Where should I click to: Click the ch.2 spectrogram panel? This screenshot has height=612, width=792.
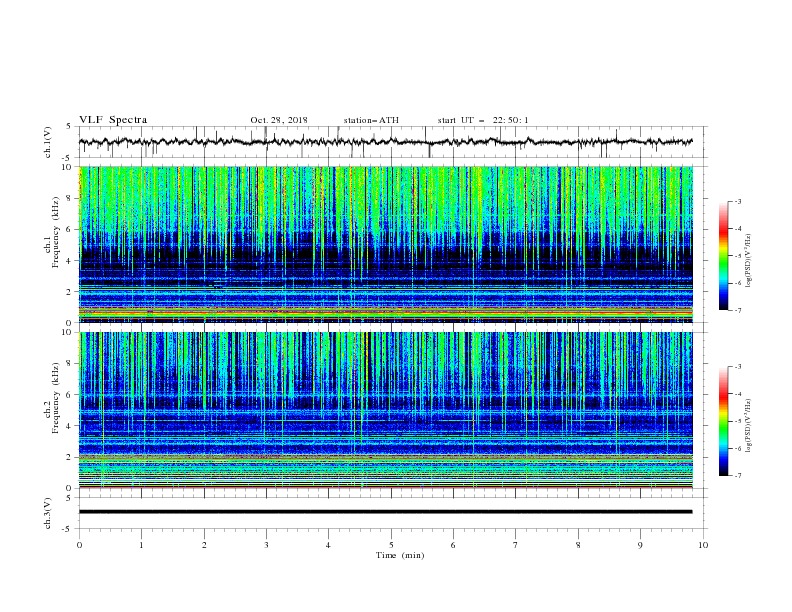tap(386, 410)
